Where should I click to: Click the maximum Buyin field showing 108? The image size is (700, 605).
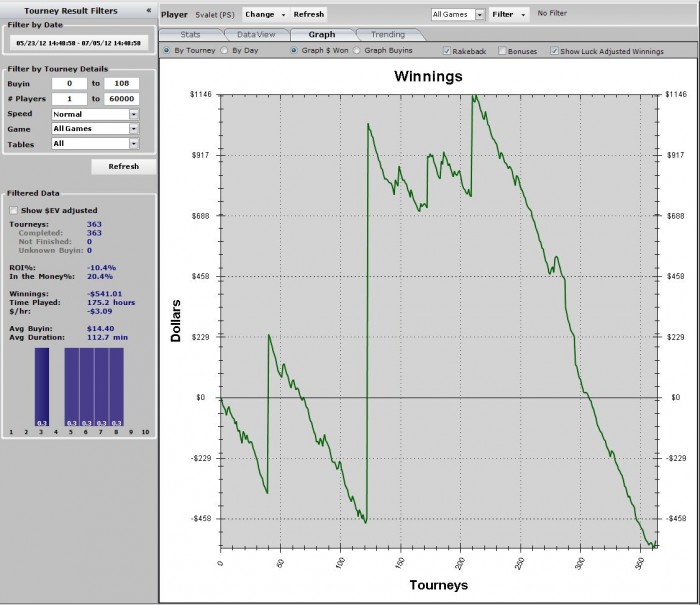[121, 83]
